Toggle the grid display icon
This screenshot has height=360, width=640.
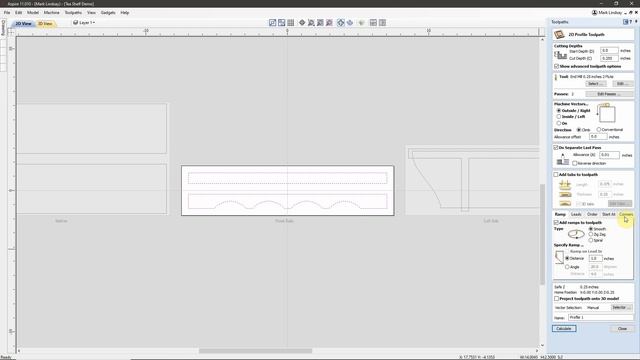point(291,23)
